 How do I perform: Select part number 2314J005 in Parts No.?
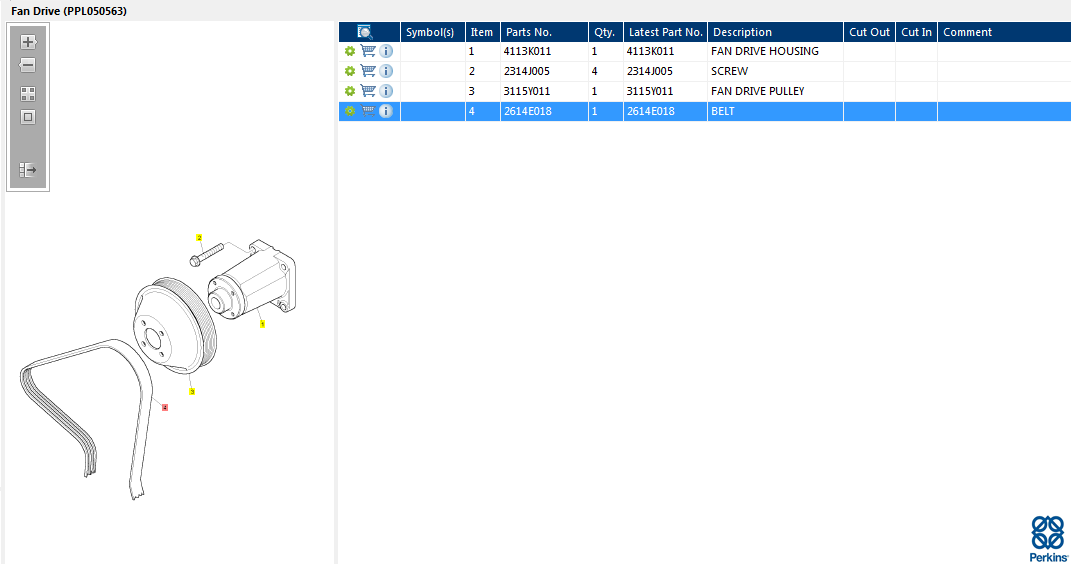[527, 71]
